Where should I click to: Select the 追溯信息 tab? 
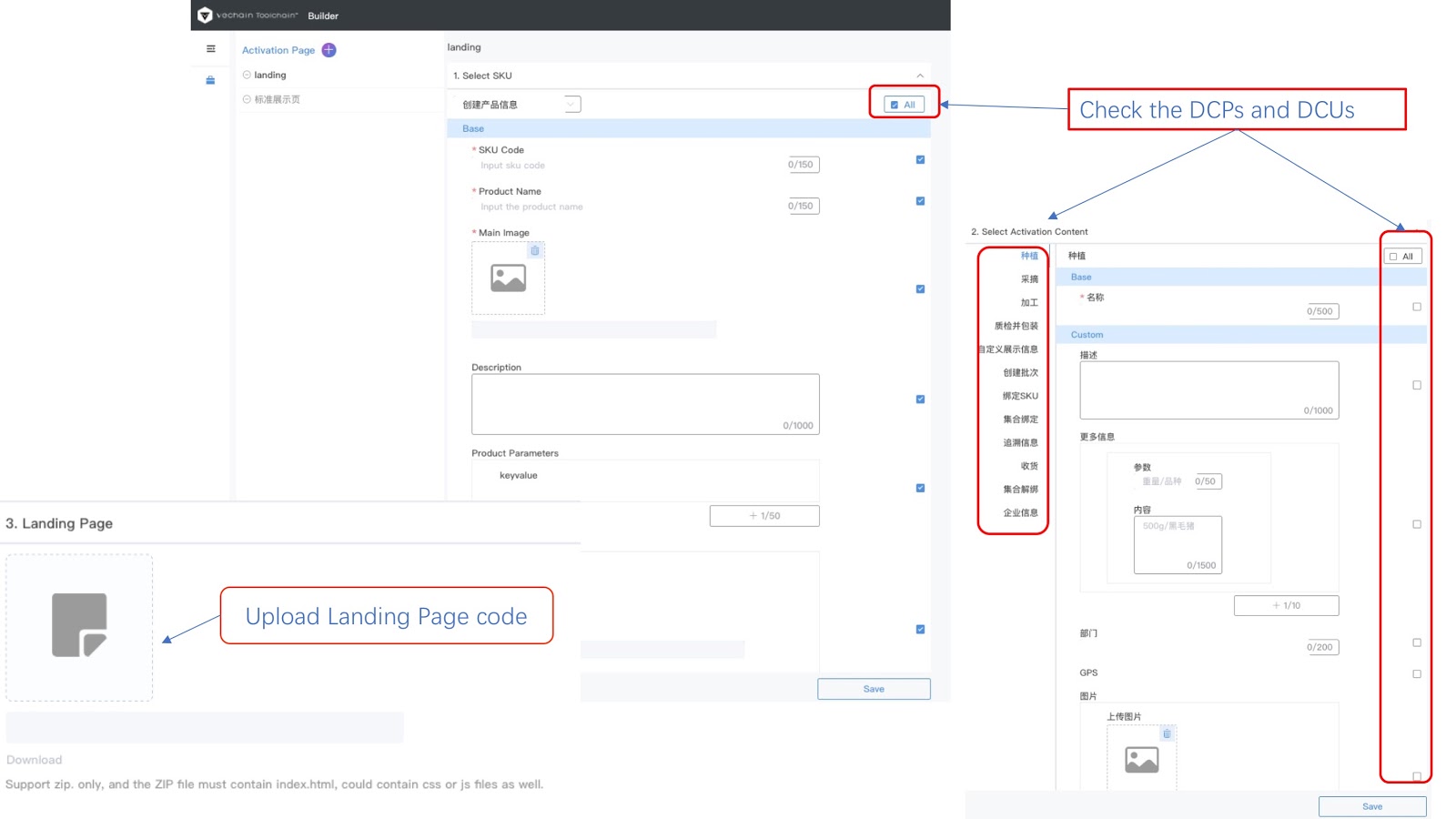[1021, 443]
